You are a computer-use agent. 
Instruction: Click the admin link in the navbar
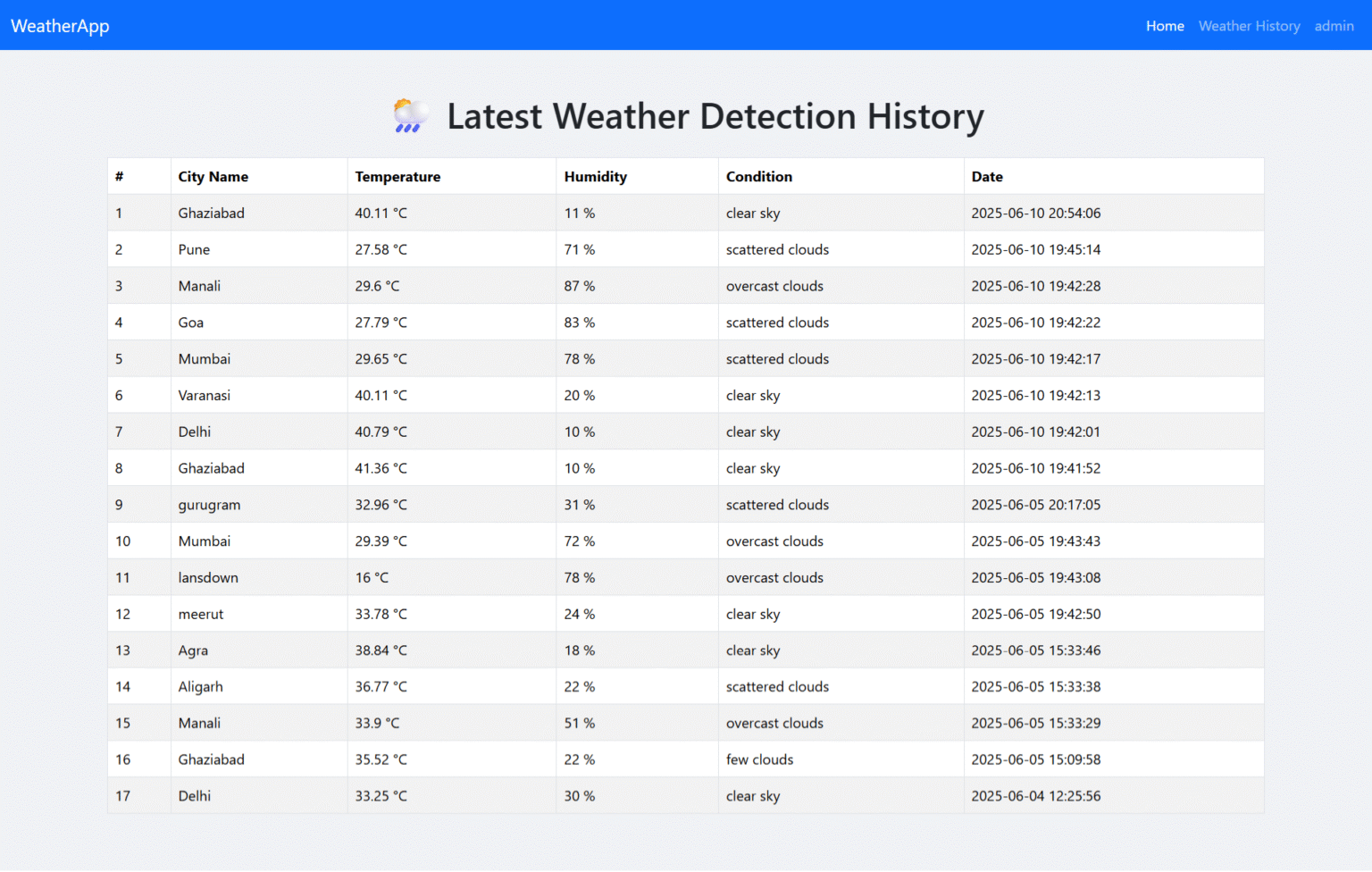1334,26
